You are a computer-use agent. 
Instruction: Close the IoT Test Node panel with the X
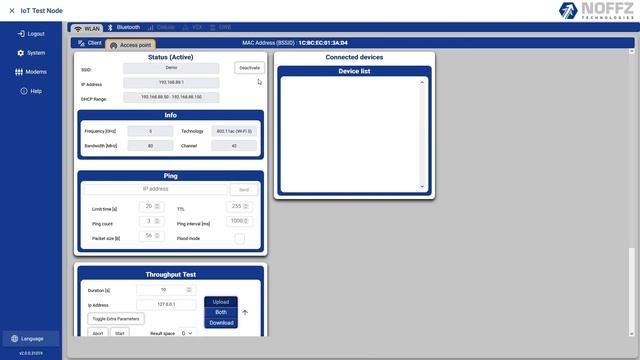coord(12,11)
